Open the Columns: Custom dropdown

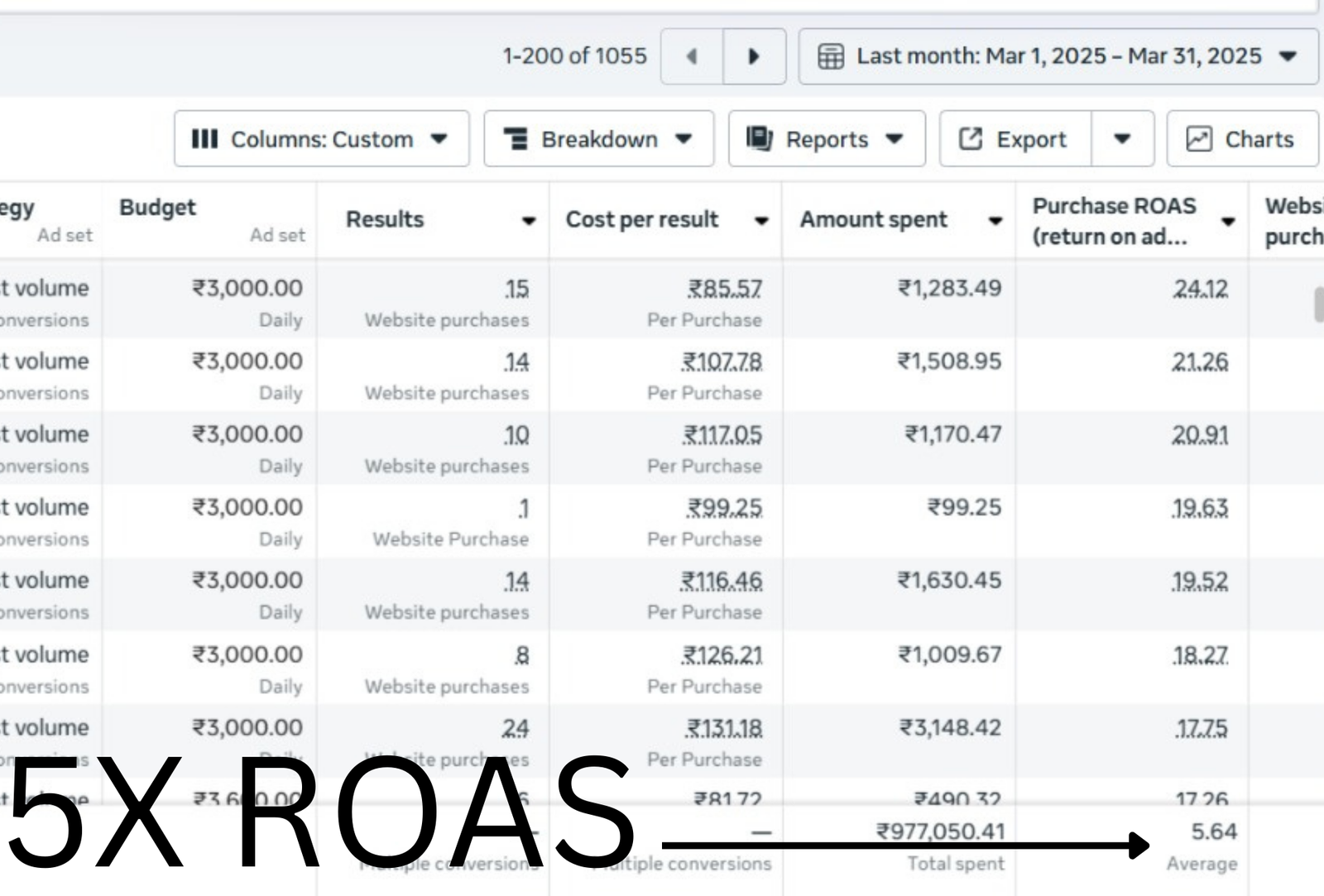(321, 139)
